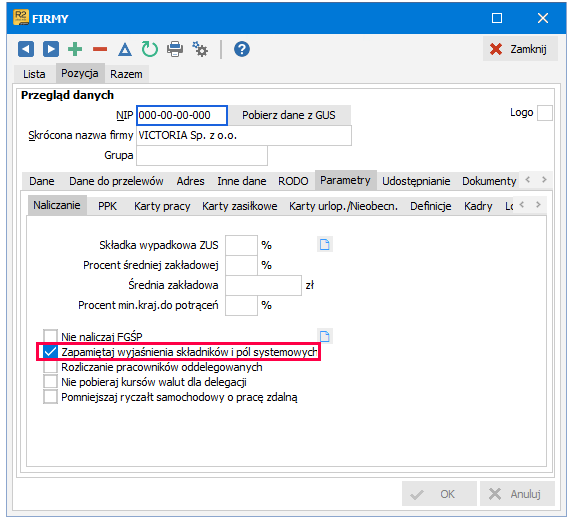Click the blue triangle edit icon
575x521 pixels.
pyautogui.click(x=125, y=49)
